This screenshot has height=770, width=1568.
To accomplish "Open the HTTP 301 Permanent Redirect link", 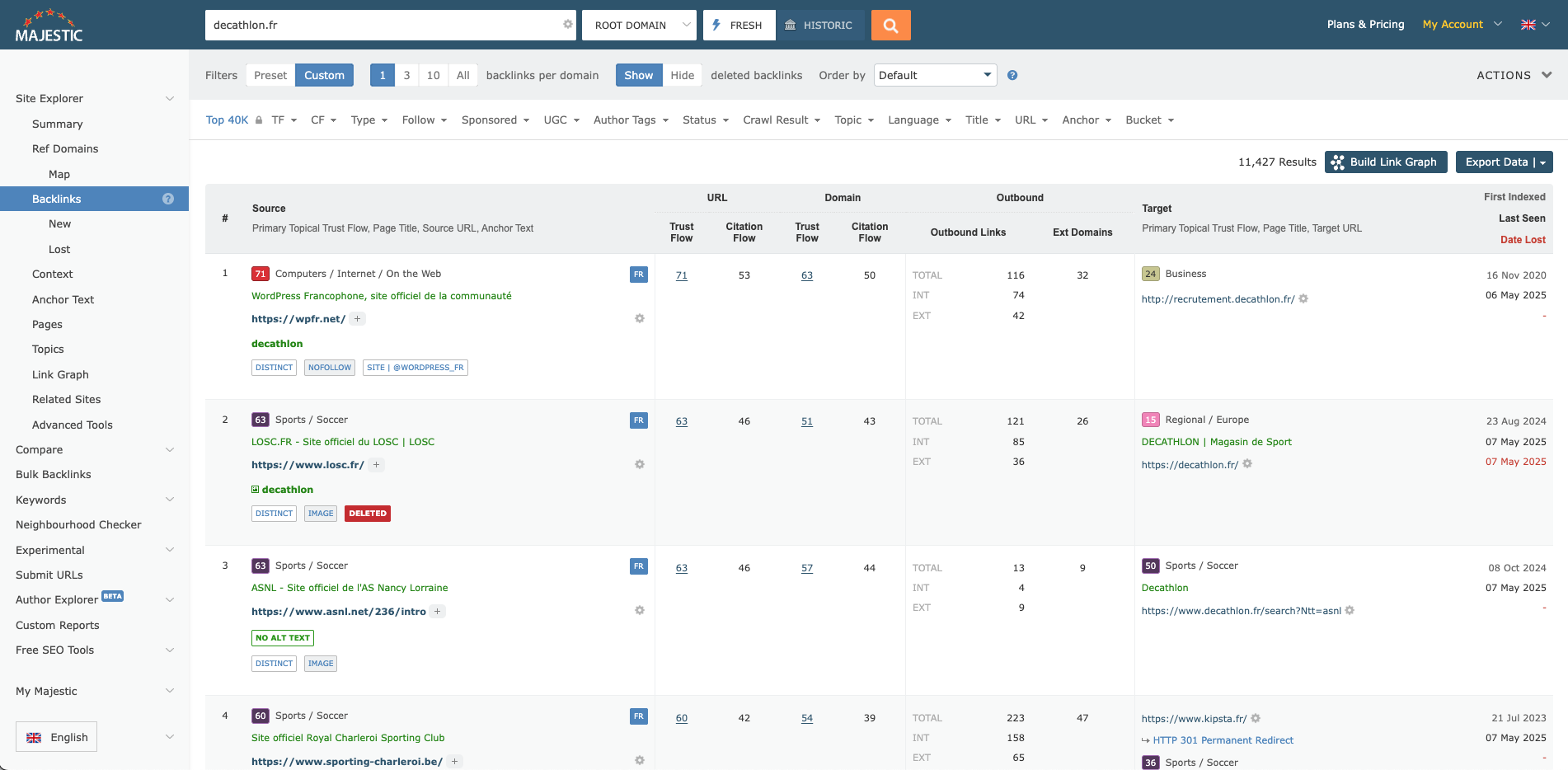I will click(1223, 740).
